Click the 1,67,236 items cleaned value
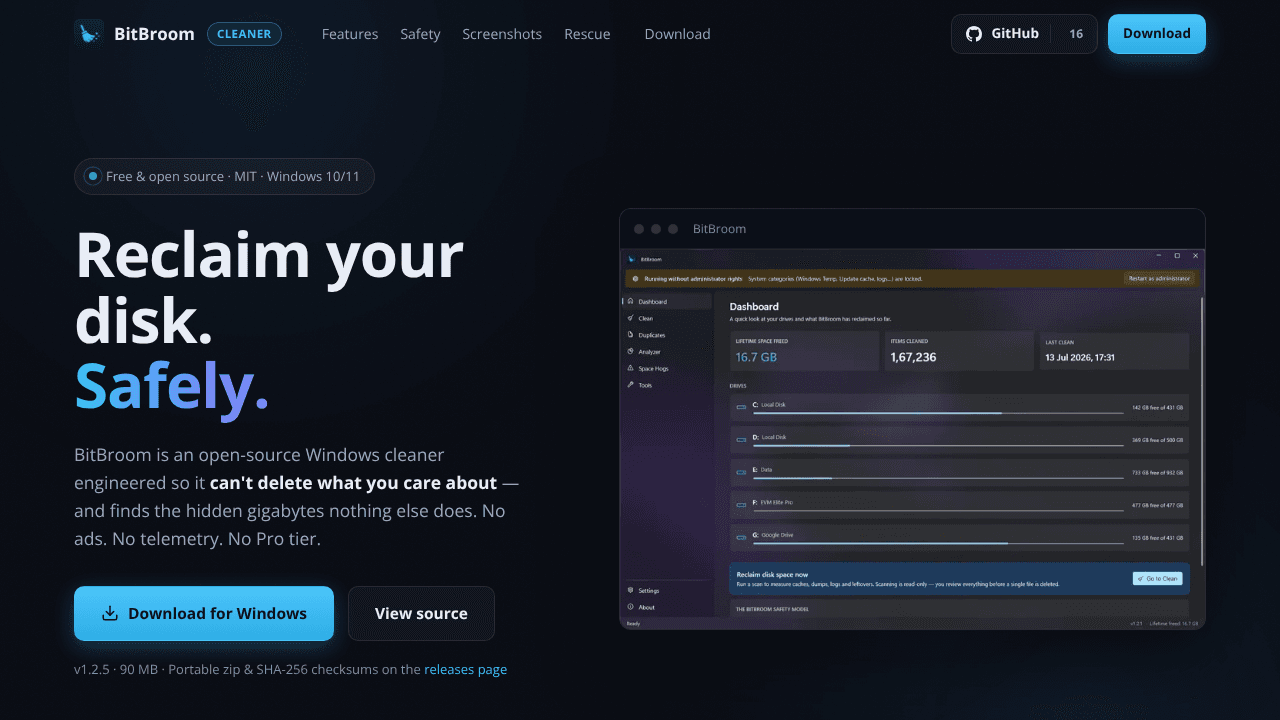1280x720 pixels. pyautogui.click(x=913, y=357)
